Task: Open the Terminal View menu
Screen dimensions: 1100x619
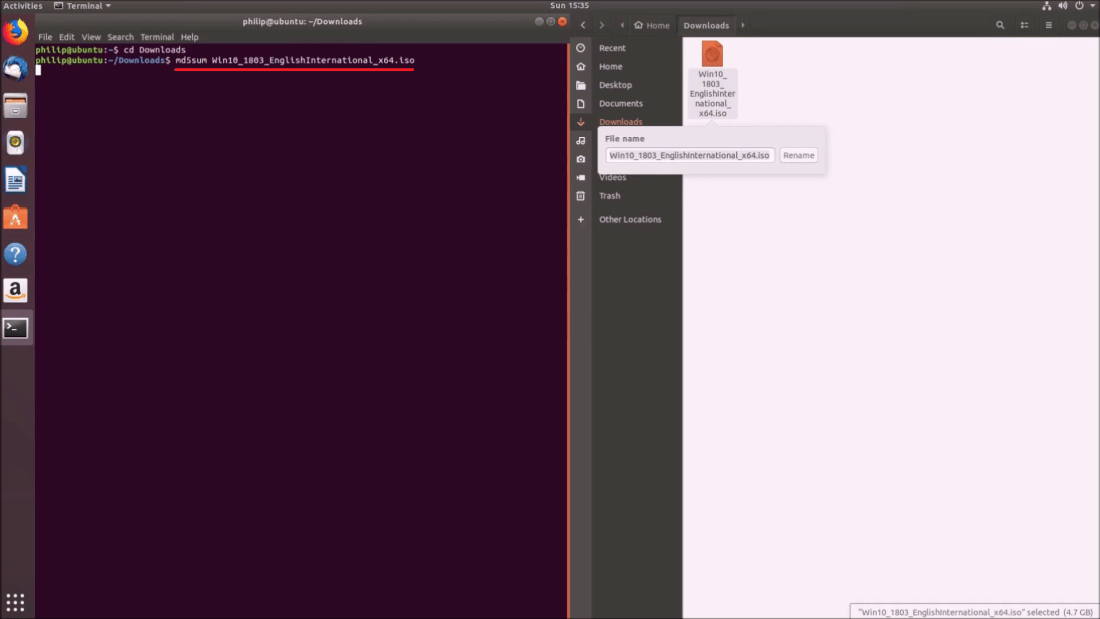Action: [90, 37]
